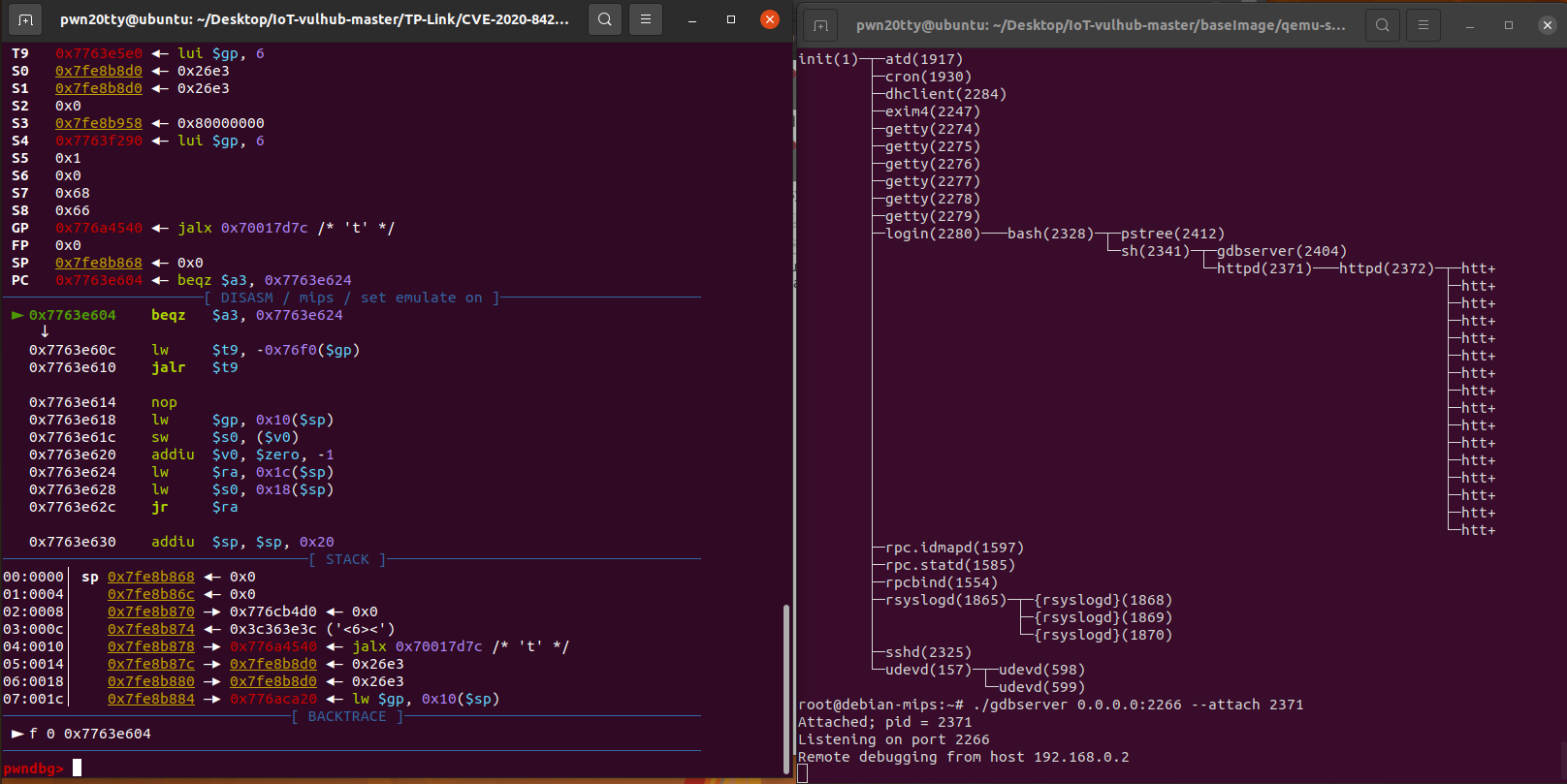Viewport: 1567px width, 784px height.
Task: Click stack address 0x7fe8b878
Action: (x=151, y=646)
